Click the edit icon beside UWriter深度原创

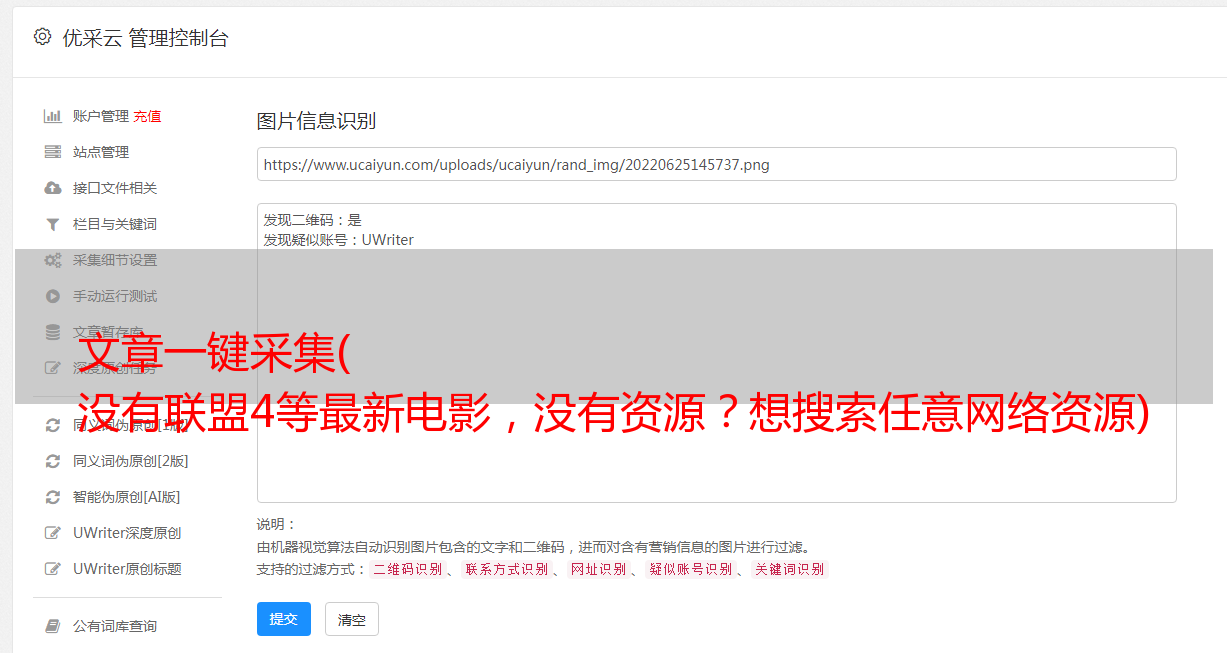(x=53, y=533)
